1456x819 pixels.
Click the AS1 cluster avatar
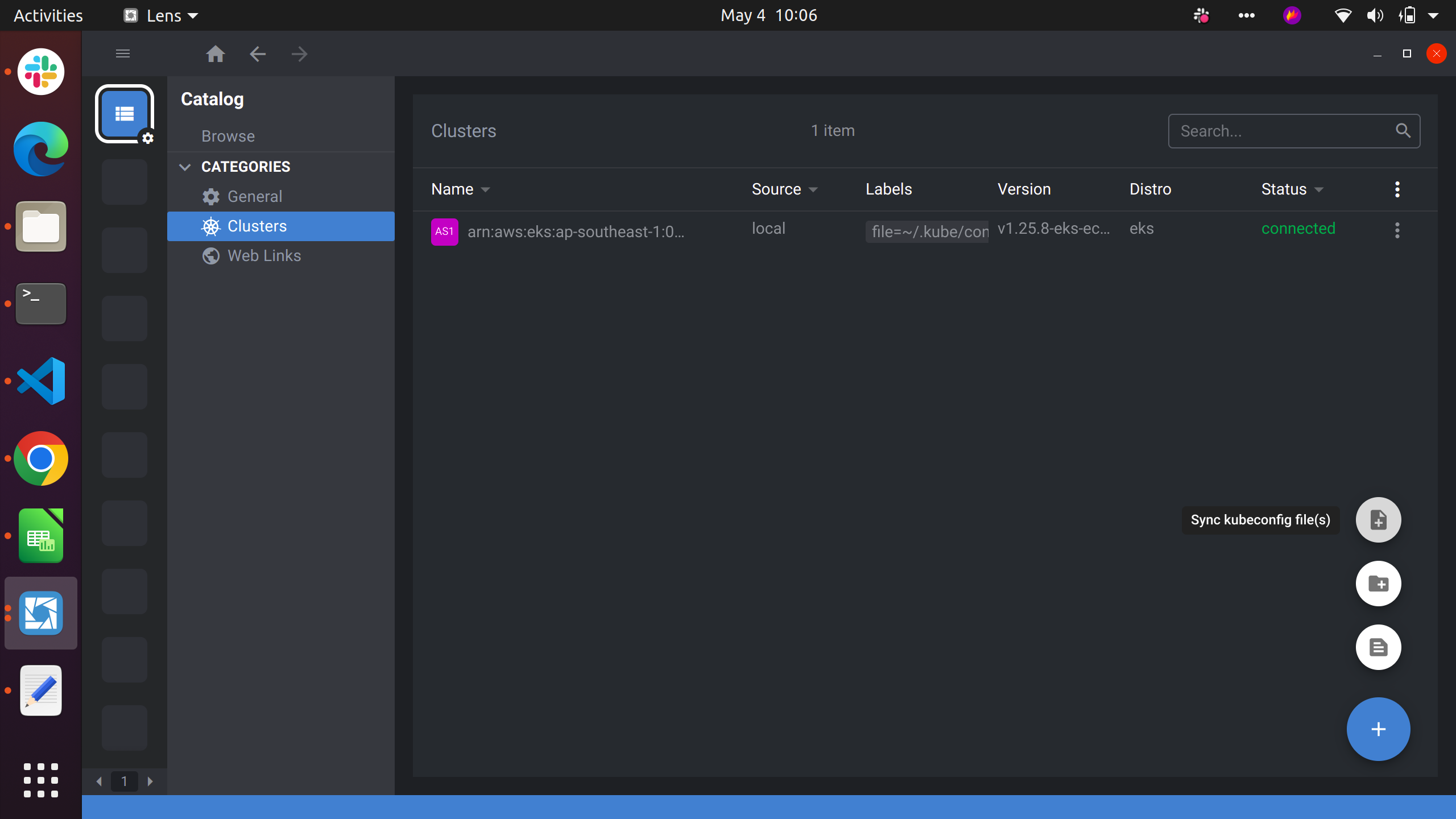444,231
